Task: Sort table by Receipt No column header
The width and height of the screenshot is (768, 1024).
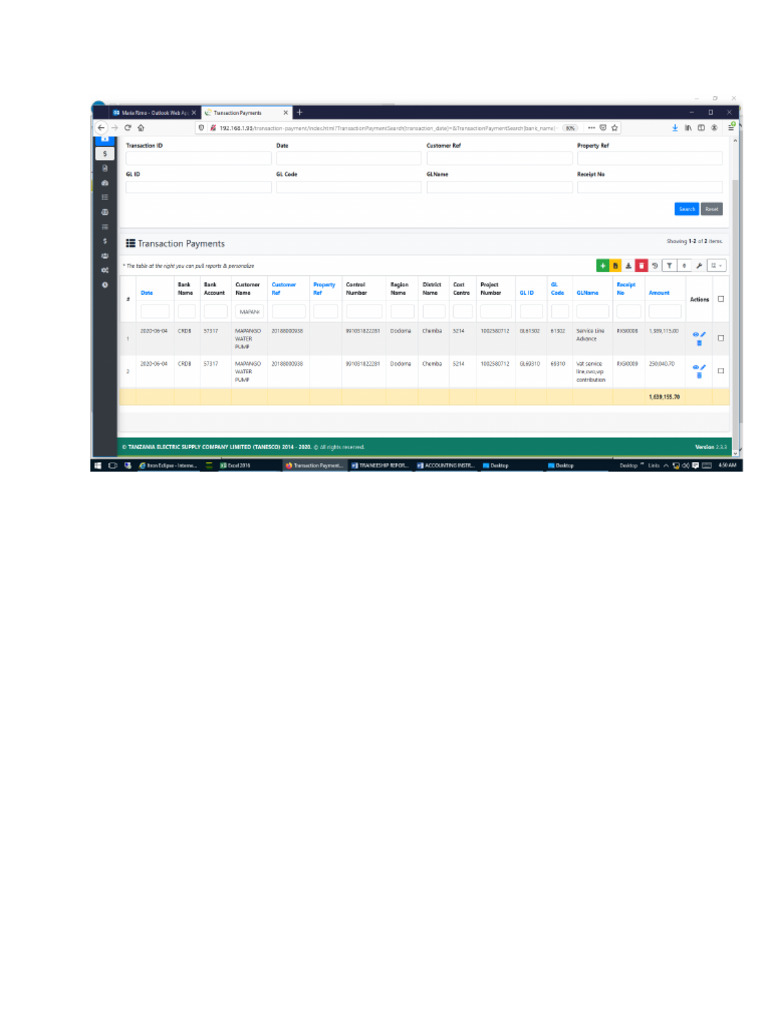Action: click(x=626, y=289)
